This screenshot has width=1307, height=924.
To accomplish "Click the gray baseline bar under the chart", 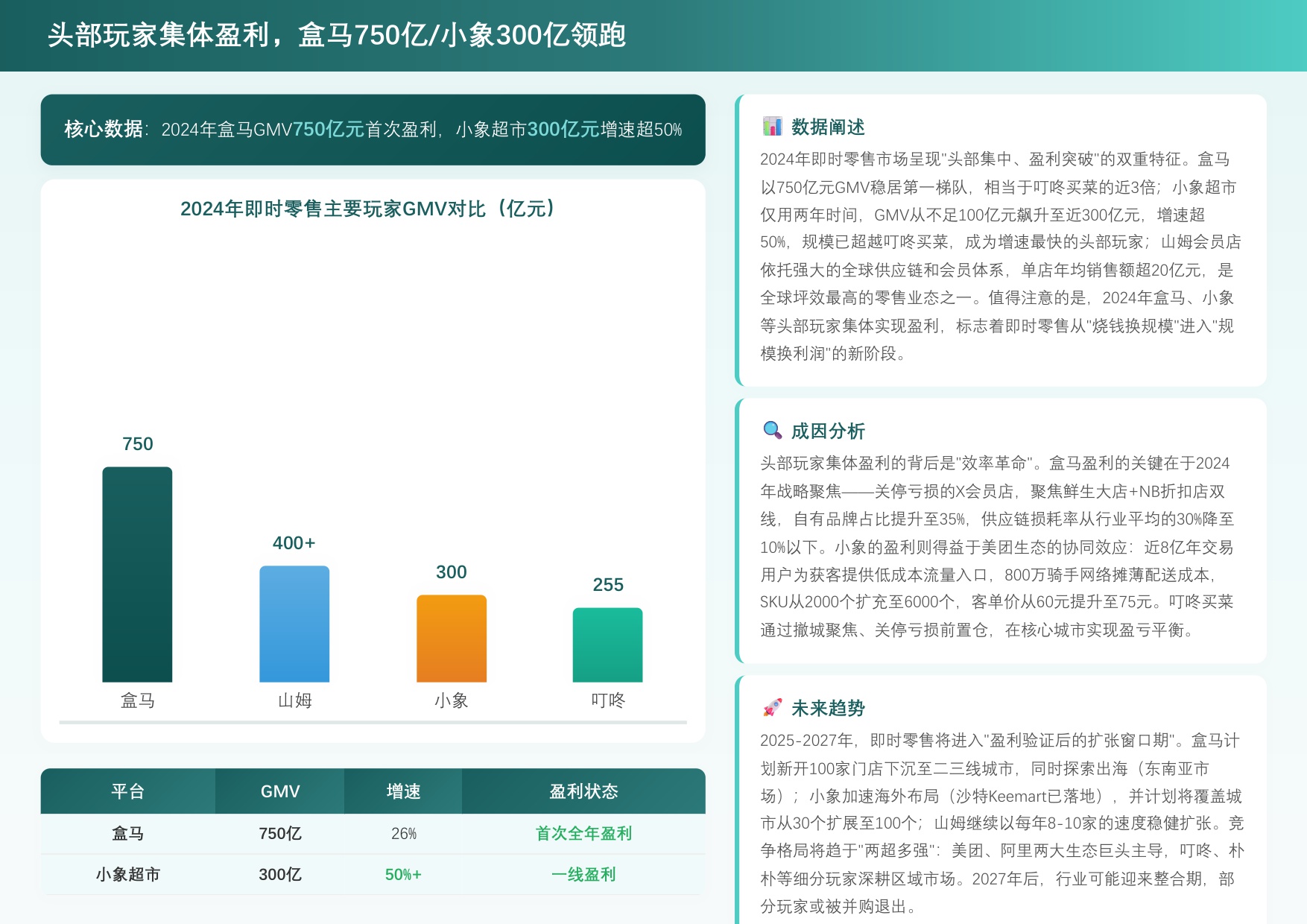I will (373, 721).
